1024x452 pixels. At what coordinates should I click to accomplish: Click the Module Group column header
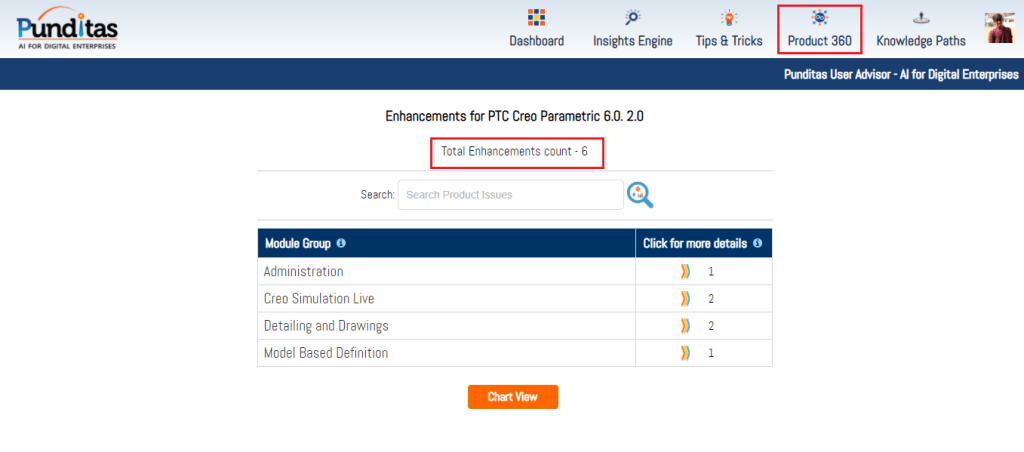coord(298,243)
